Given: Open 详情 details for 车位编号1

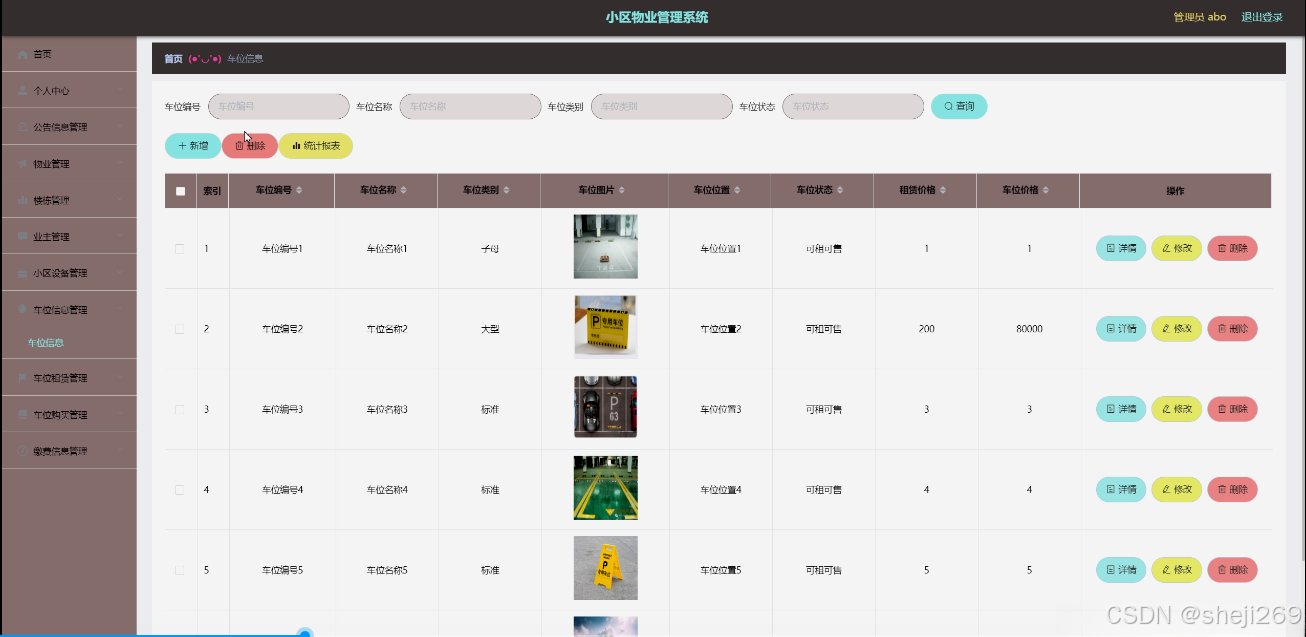Looking at the screenshot, I should pyautogui.click(x=1119, y=248).
